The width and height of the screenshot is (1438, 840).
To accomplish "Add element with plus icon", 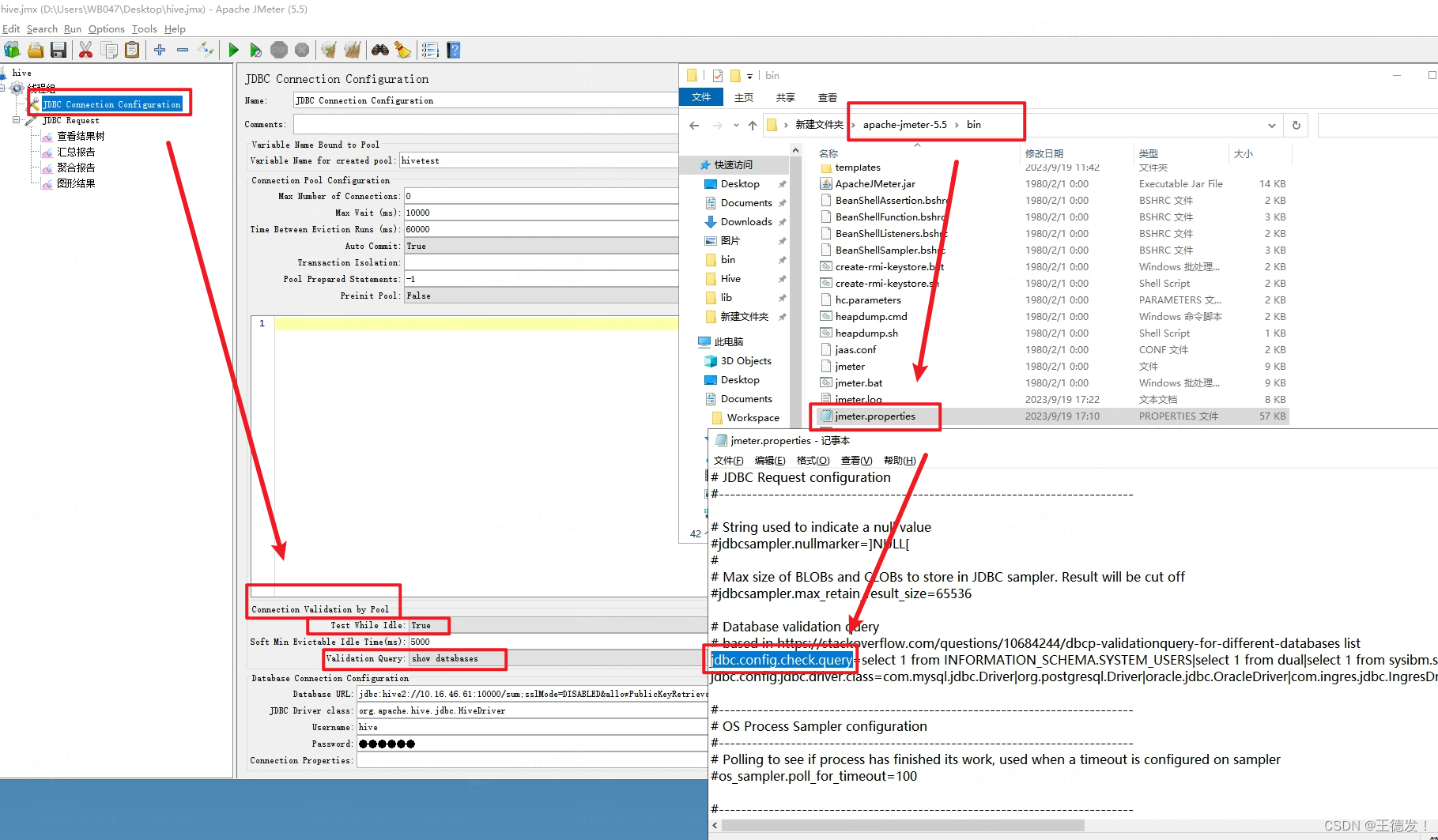I will [x=158, y=49].
